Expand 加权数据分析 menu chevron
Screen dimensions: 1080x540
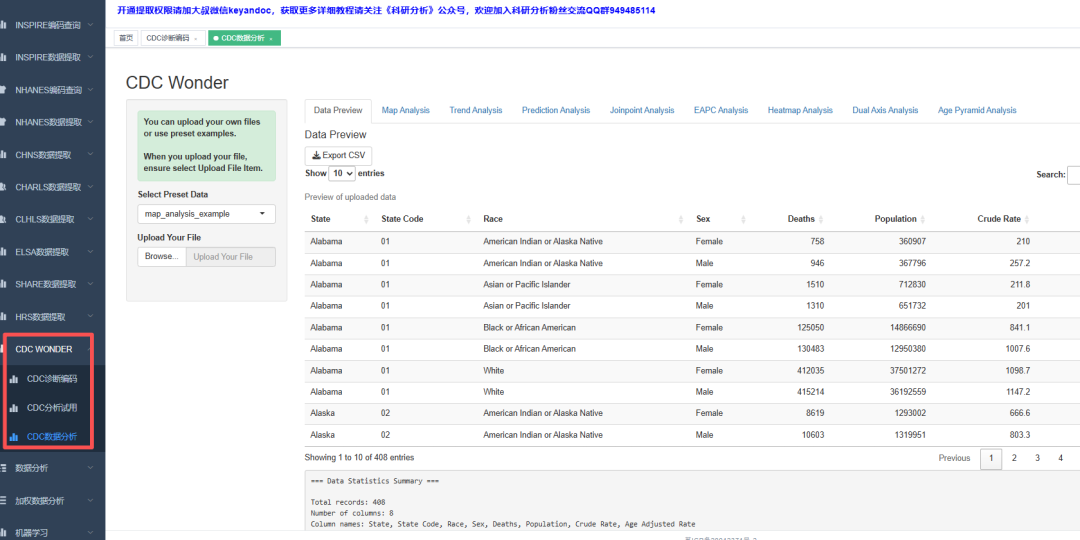click(x=90, y=501)
